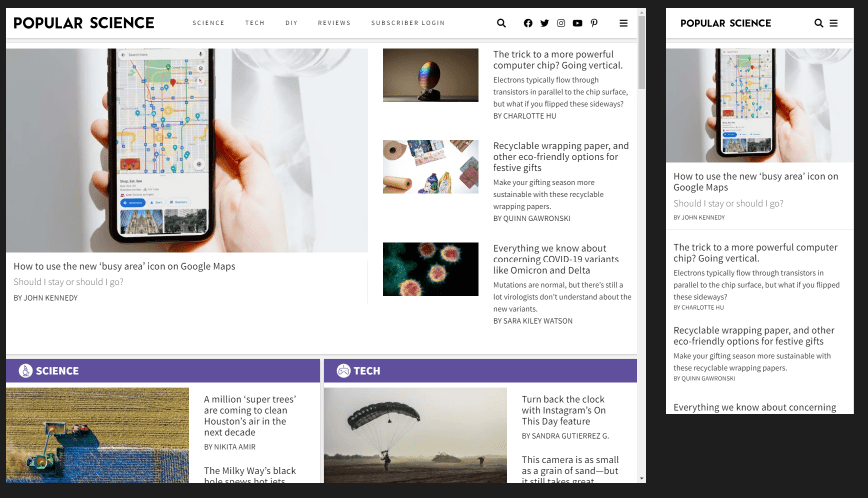868x498 pixels.
Task: Open the Twitter social link
Action: point(544,23)
